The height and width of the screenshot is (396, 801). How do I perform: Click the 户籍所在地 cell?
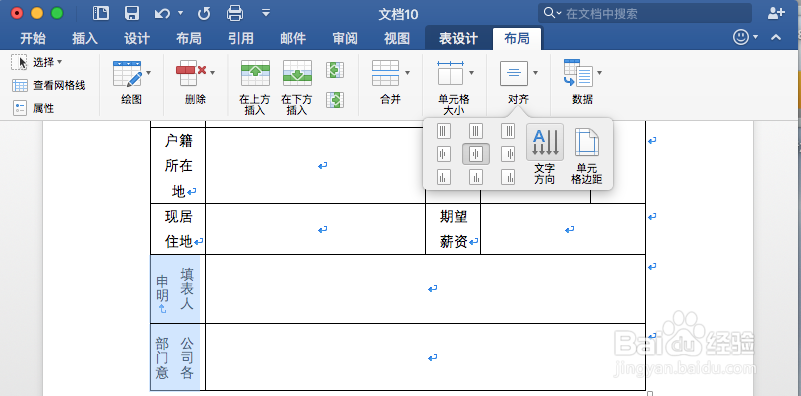tap(178, 166)
